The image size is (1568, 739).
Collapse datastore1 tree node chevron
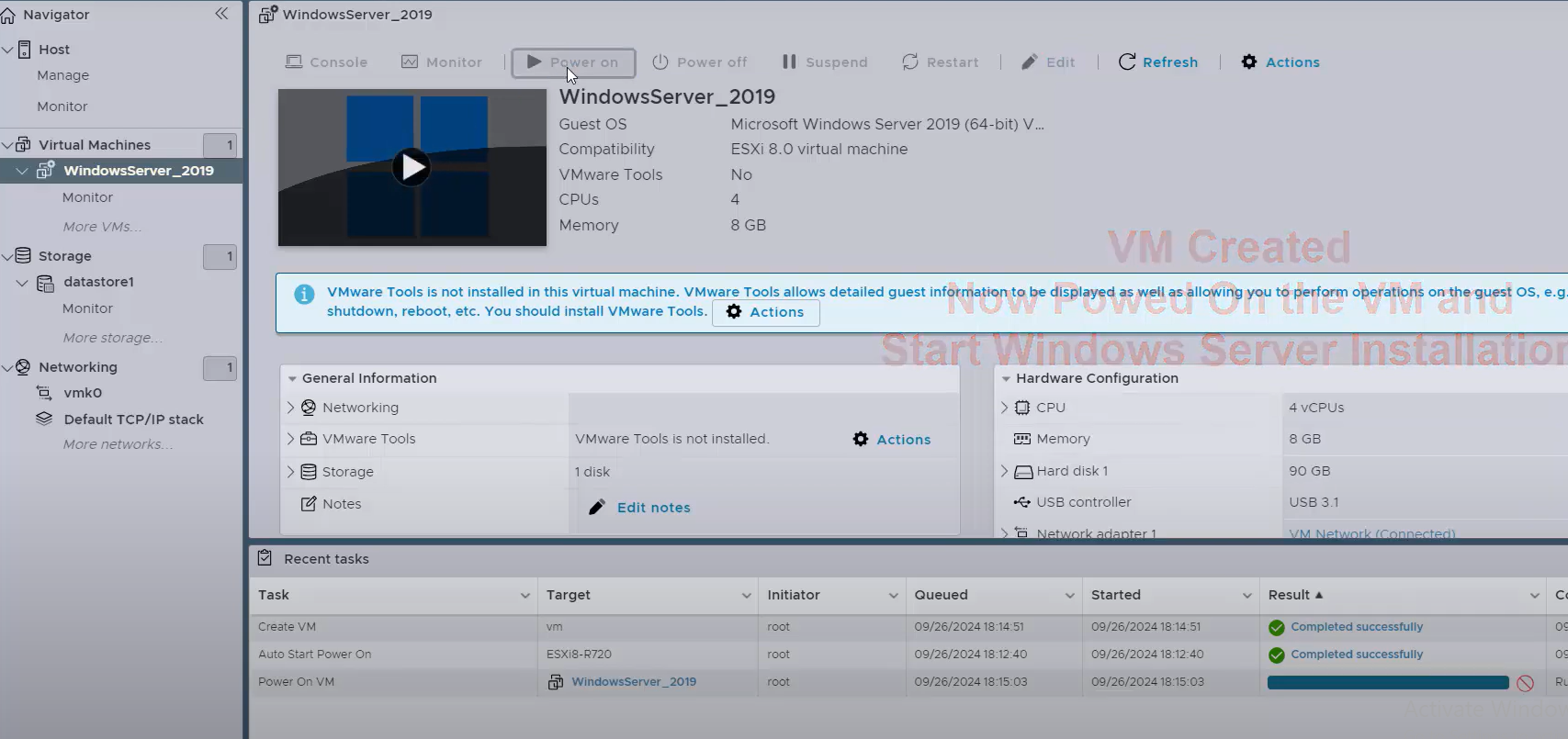(x=22, y=283)
